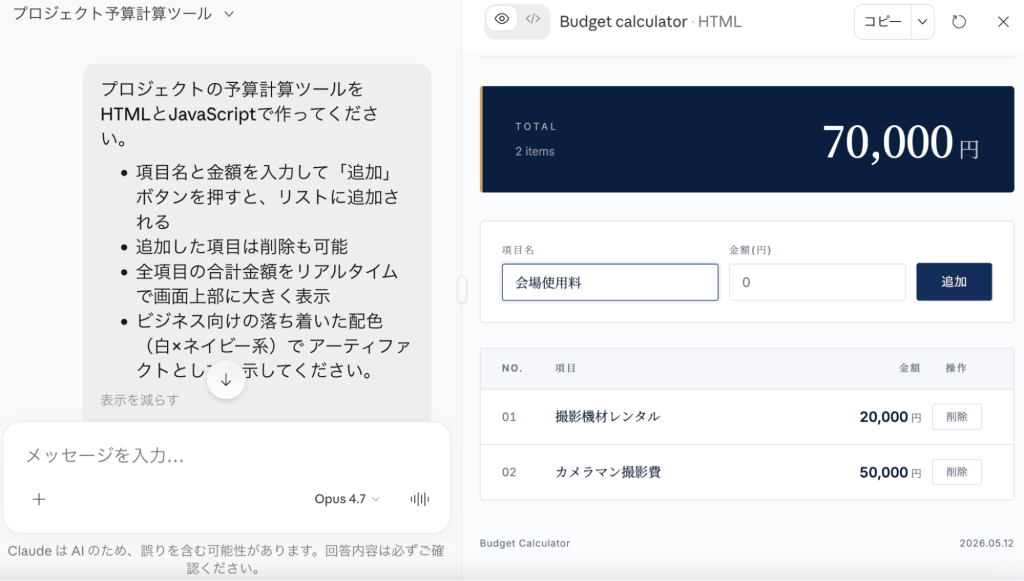1024x581 pixels.
Task: Click the 操作 column header
Action: (956, 368)
